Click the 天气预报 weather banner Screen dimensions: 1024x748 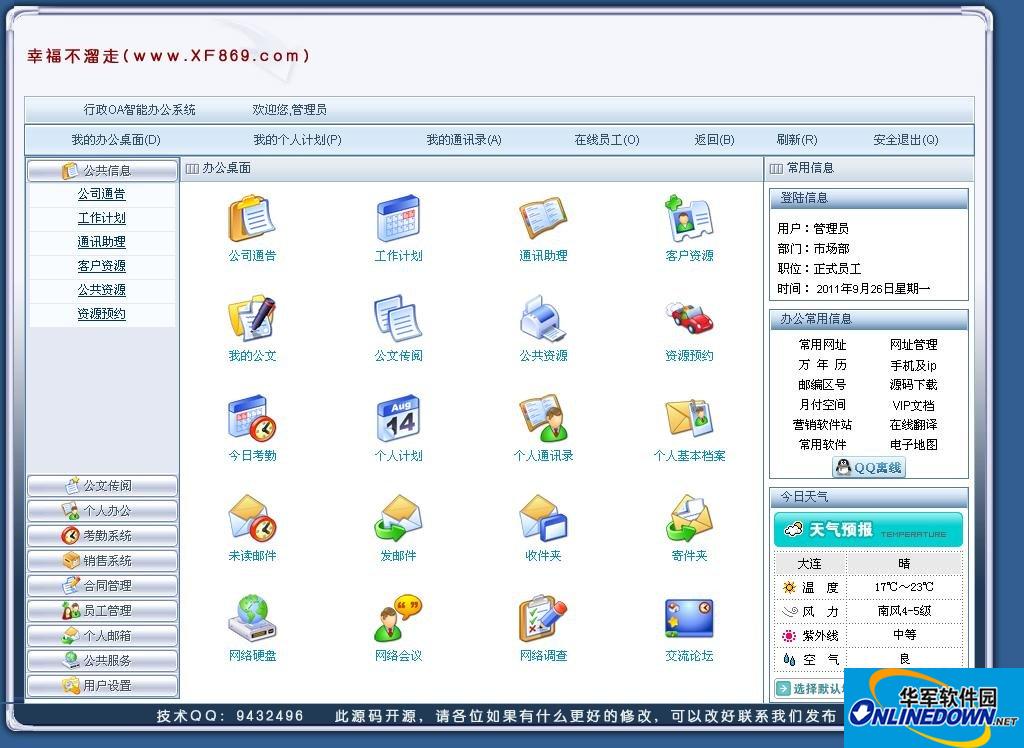[x=868, y=530]
